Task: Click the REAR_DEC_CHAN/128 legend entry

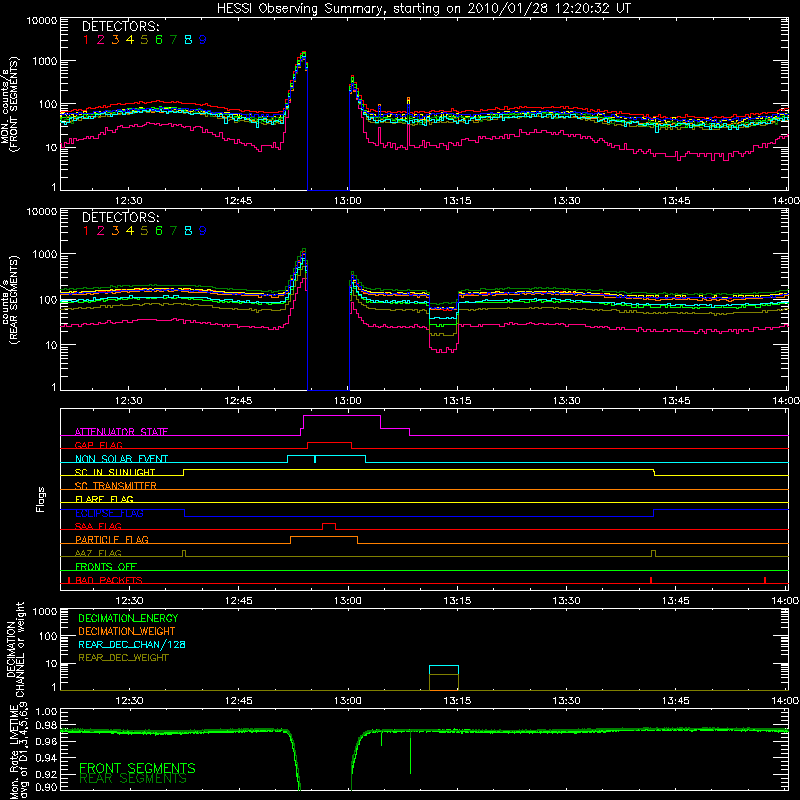Action: [132, 644]
